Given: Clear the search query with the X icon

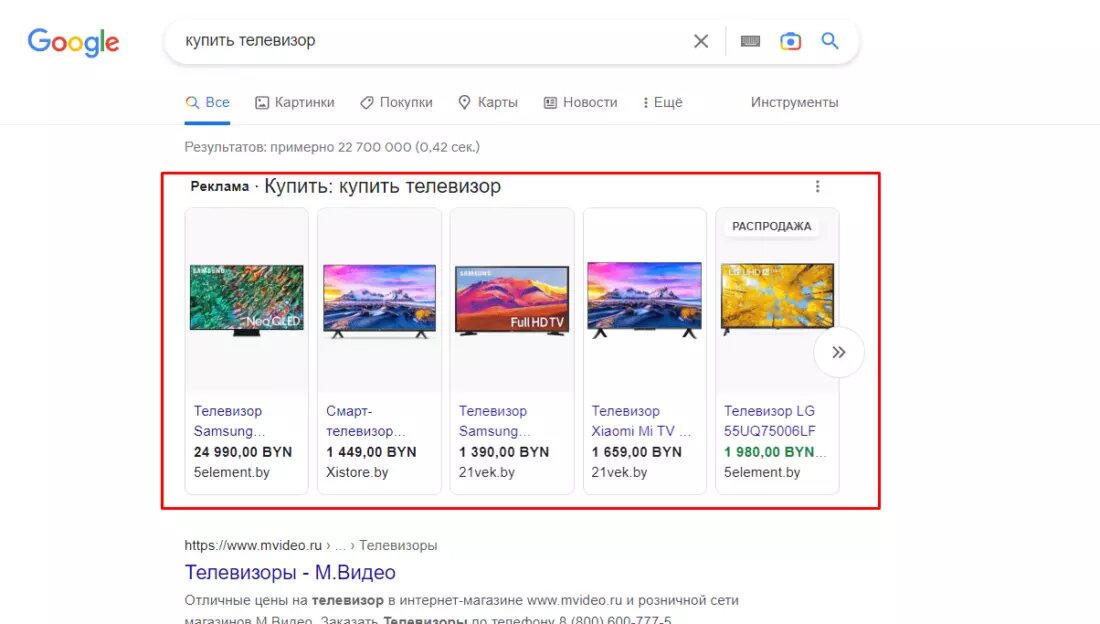Looking at the screenshot, I should coord(700,41).
